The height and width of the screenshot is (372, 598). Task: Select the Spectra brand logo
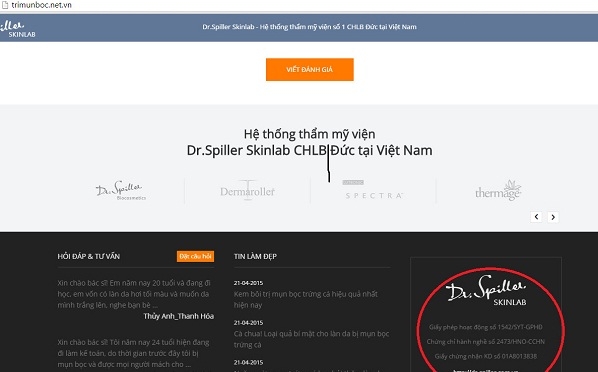[x=373, y=190]
